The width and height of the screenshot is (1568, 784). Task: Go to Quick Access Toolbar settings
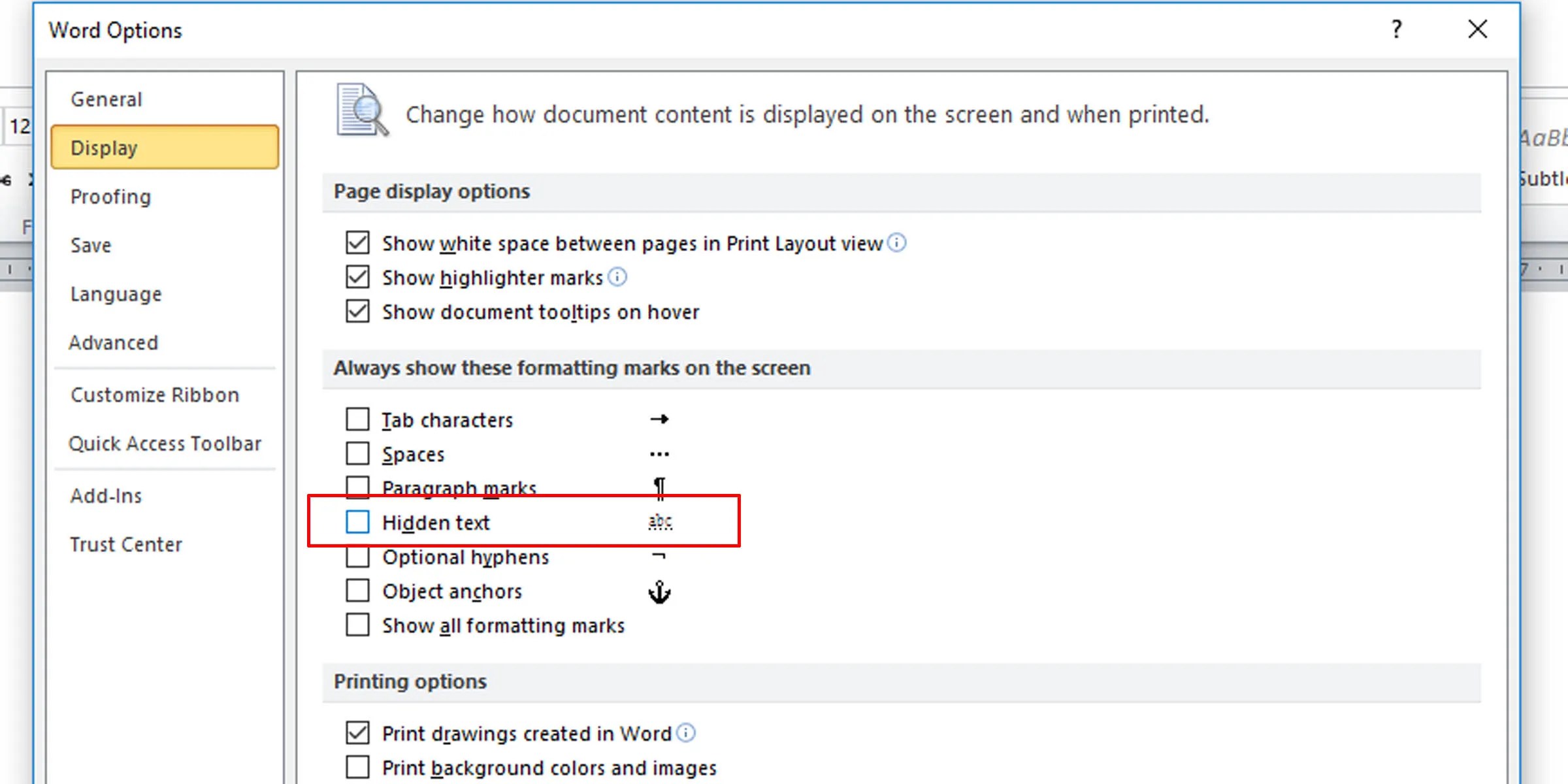tap(165, 443)
